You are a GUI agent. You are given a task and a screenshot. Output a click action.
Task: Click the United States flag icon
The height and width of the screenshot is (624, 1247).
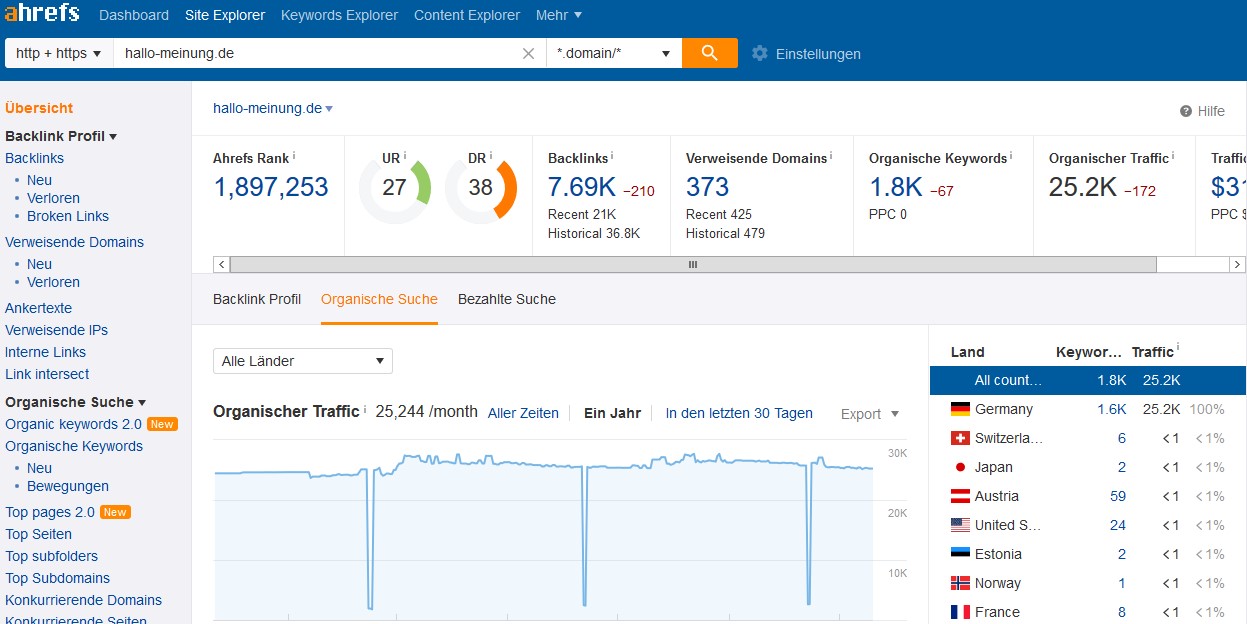[960, 525]
